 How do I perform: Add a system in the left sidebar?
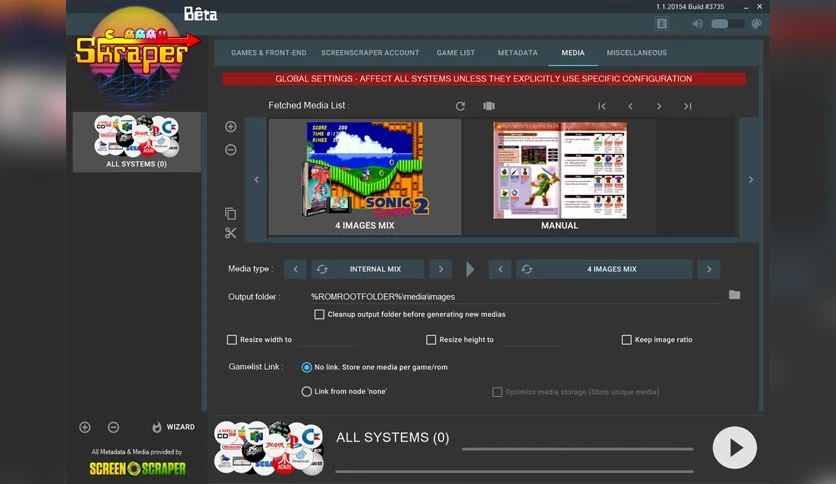click(x=85, y=427)
